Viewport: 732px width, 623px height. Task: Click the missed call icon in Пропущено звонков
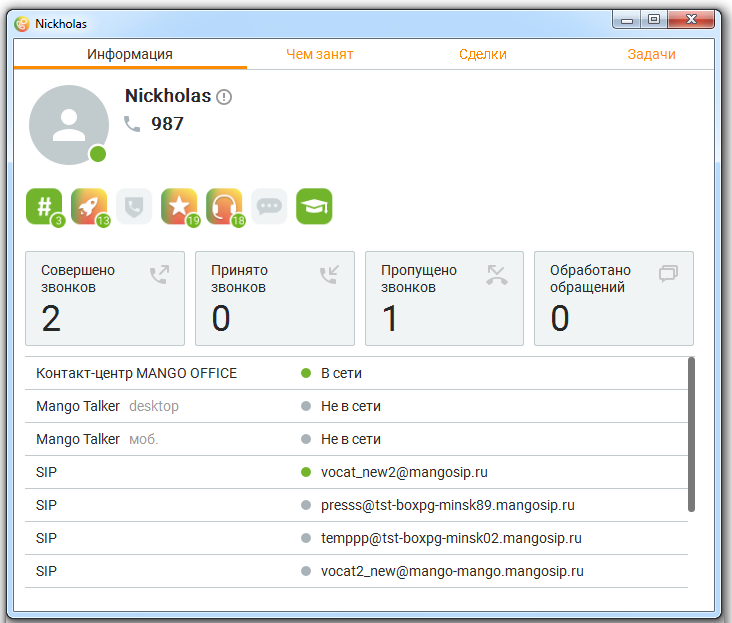coord(497,274)
